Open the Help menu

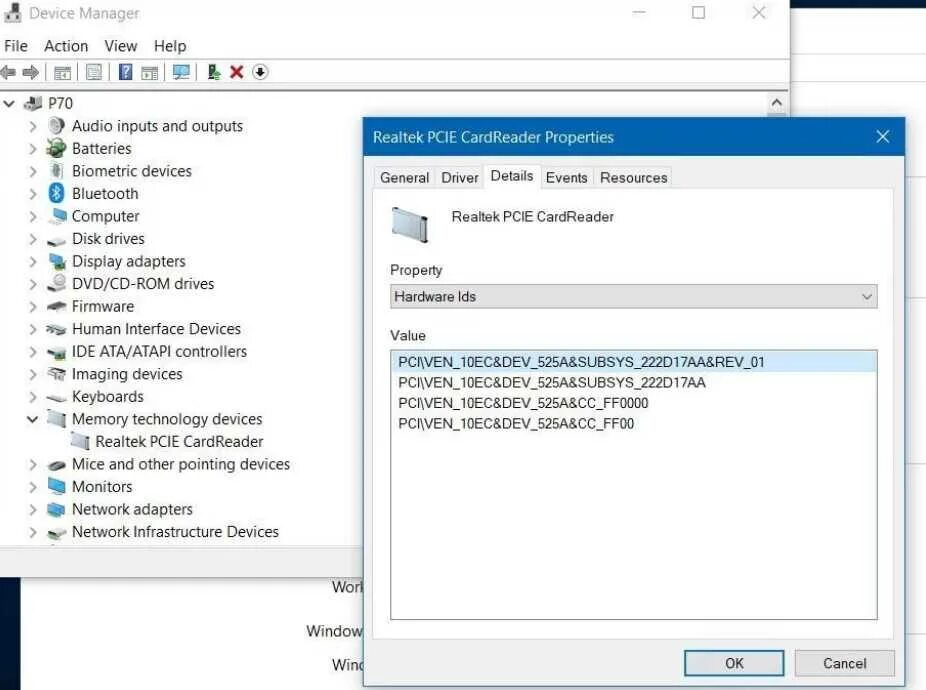coord(170,46)
